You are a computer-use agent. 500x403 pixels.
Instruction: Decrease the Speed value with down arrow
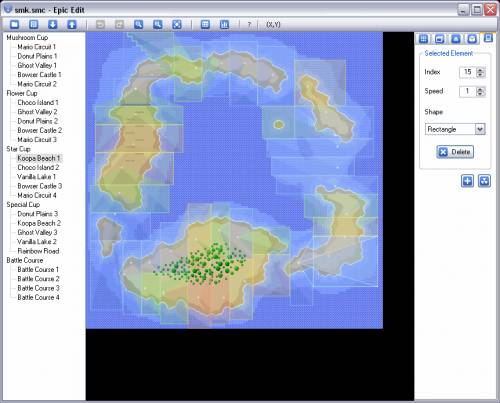coord(480,94)
